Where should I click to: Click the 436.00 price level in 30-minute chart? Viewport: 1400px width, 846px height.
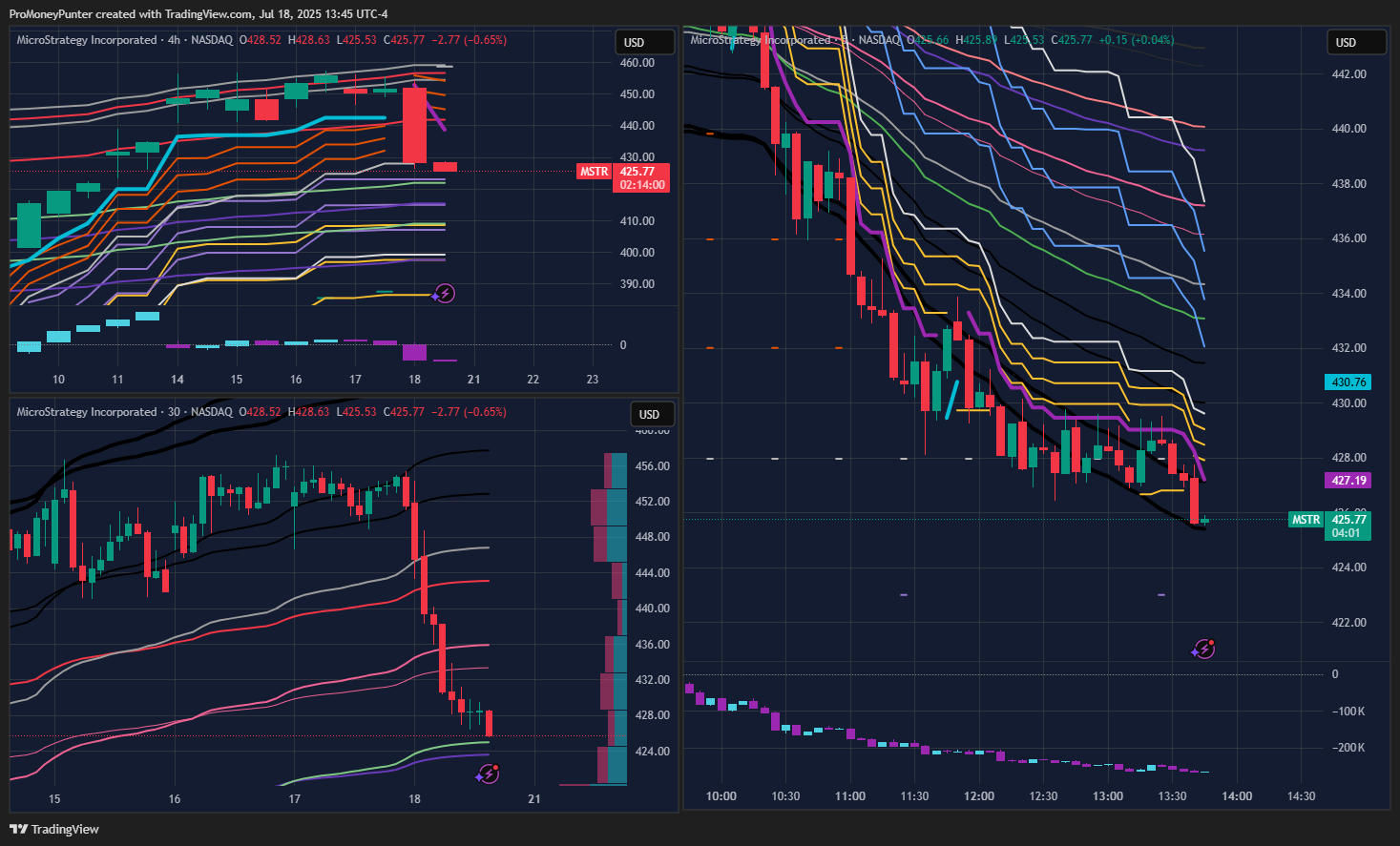pos(653,645)
